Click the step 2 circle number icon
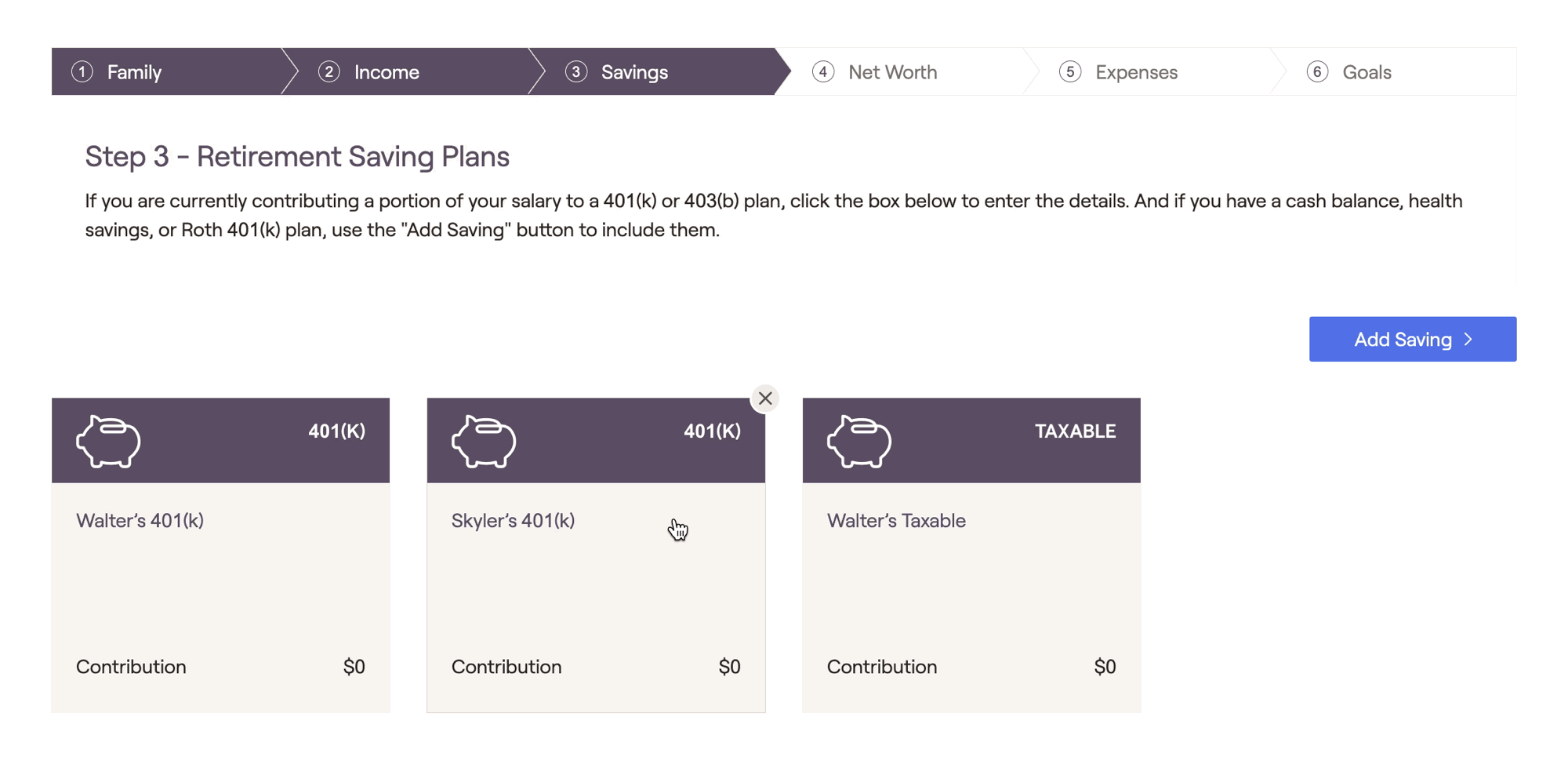Screen dimensions: 1568x757 [x=329, y=72]
